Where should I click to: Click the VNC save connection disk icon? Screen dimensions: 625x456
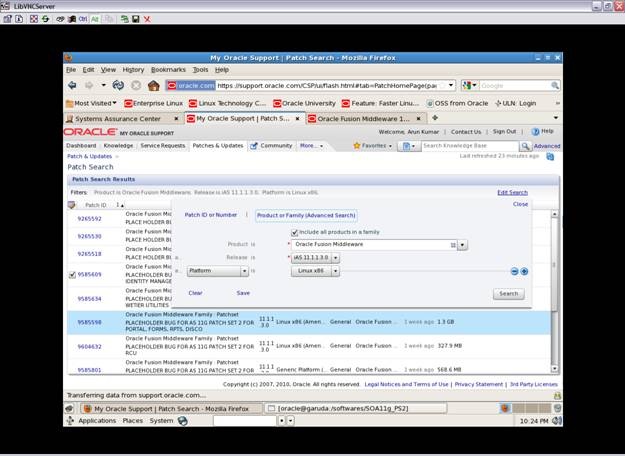[x=136, y=19]
